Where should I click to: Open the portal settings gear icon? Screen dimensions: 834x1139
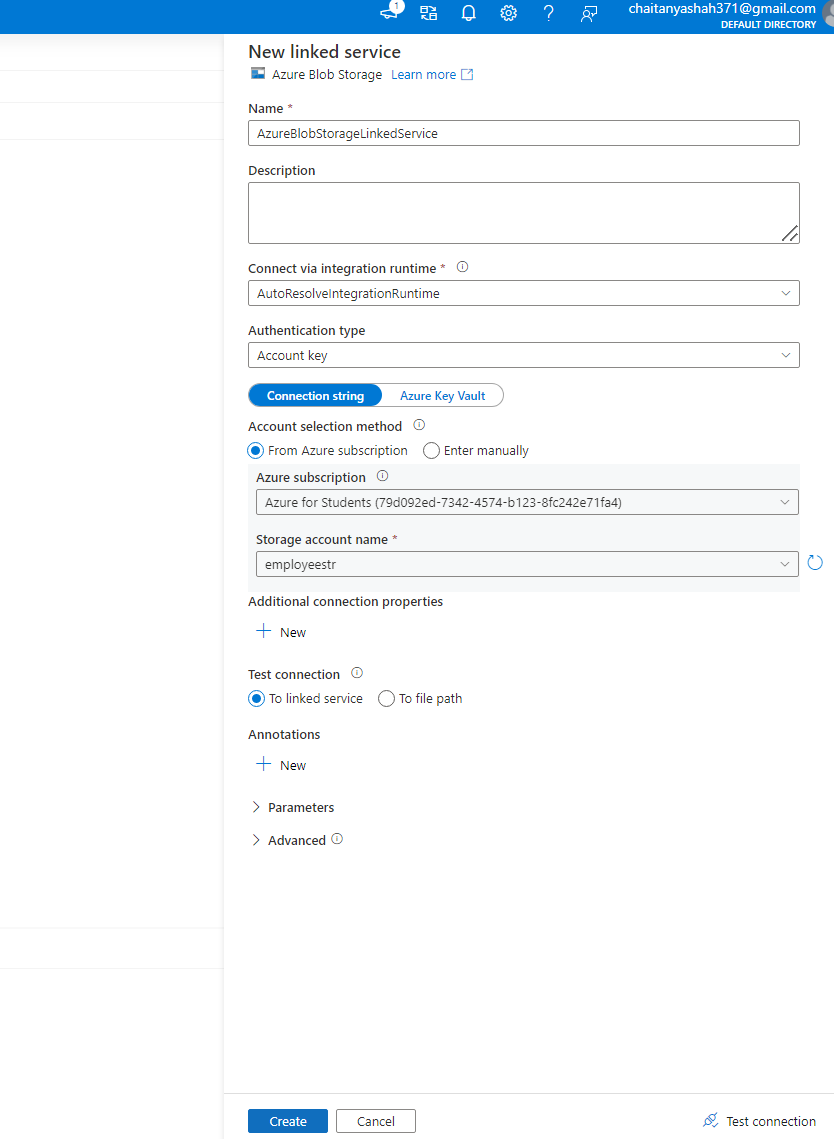pos(508,13)
